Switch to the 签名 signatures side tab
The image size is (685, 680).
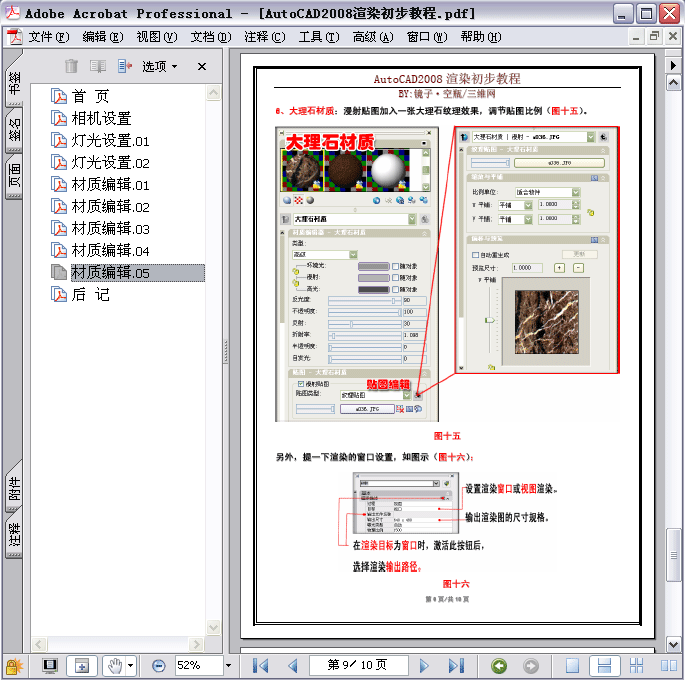coord(14,131)
